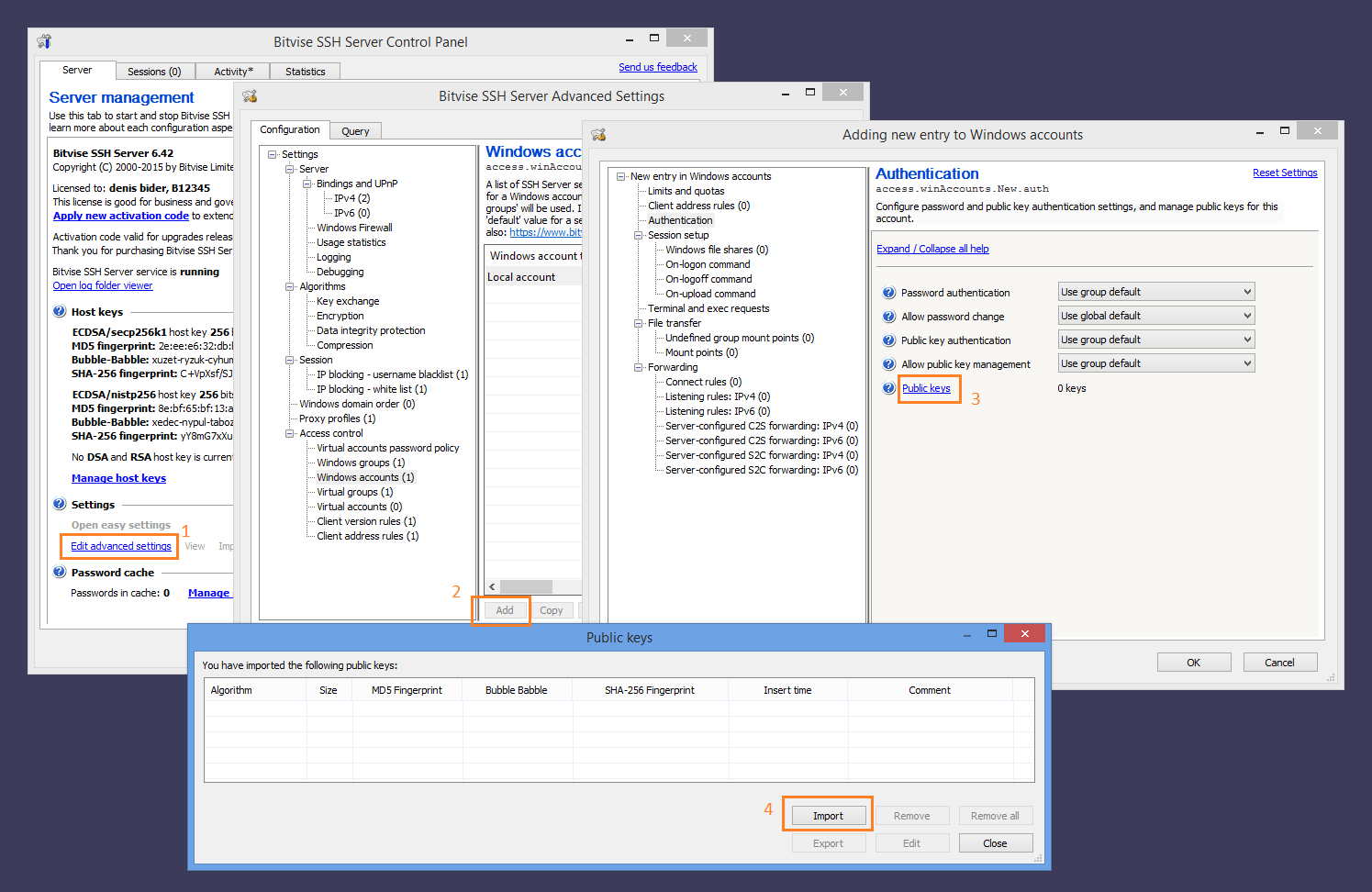Collapse the Forwarding tree node
1372x892 pixels.
pyautogui.click(x=639, y=367)
